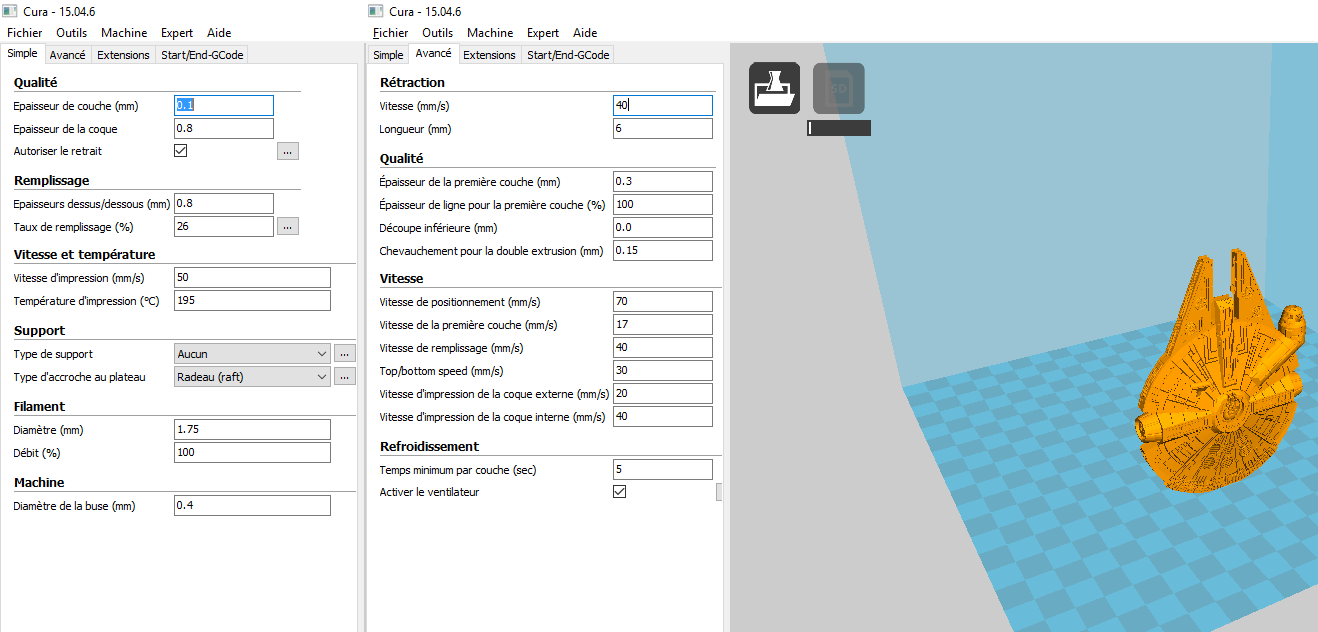Switch to Extensions tab in right window
This screenshot has height=632, width=1318.
(x=489, y=55)
